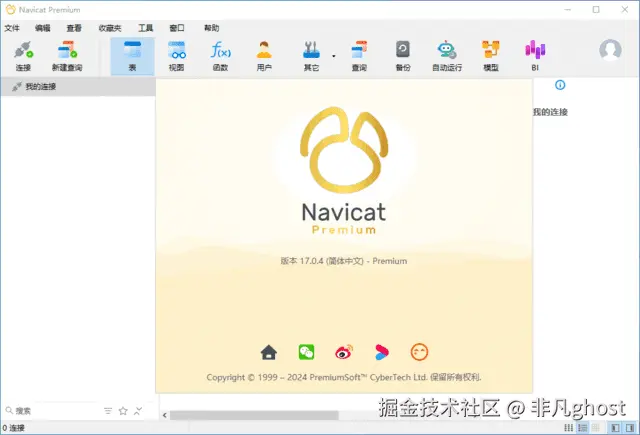Open the 函数 f(x) function list
Viewport: 640px width, 435px height.
click(x=220, y=56)
